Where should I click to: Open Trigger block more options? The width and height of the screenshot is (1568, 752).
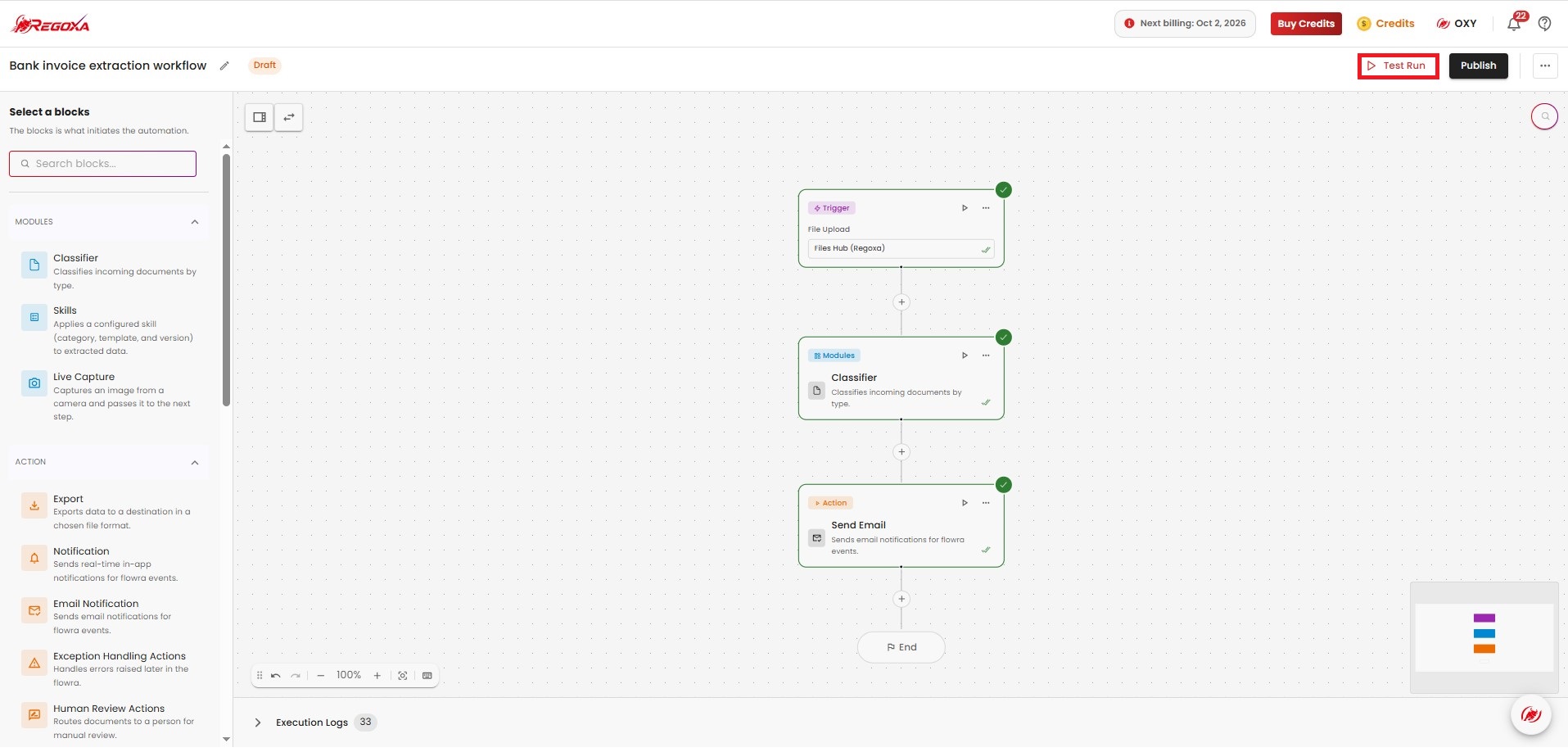pyautogui.click(x=986, y=208)
